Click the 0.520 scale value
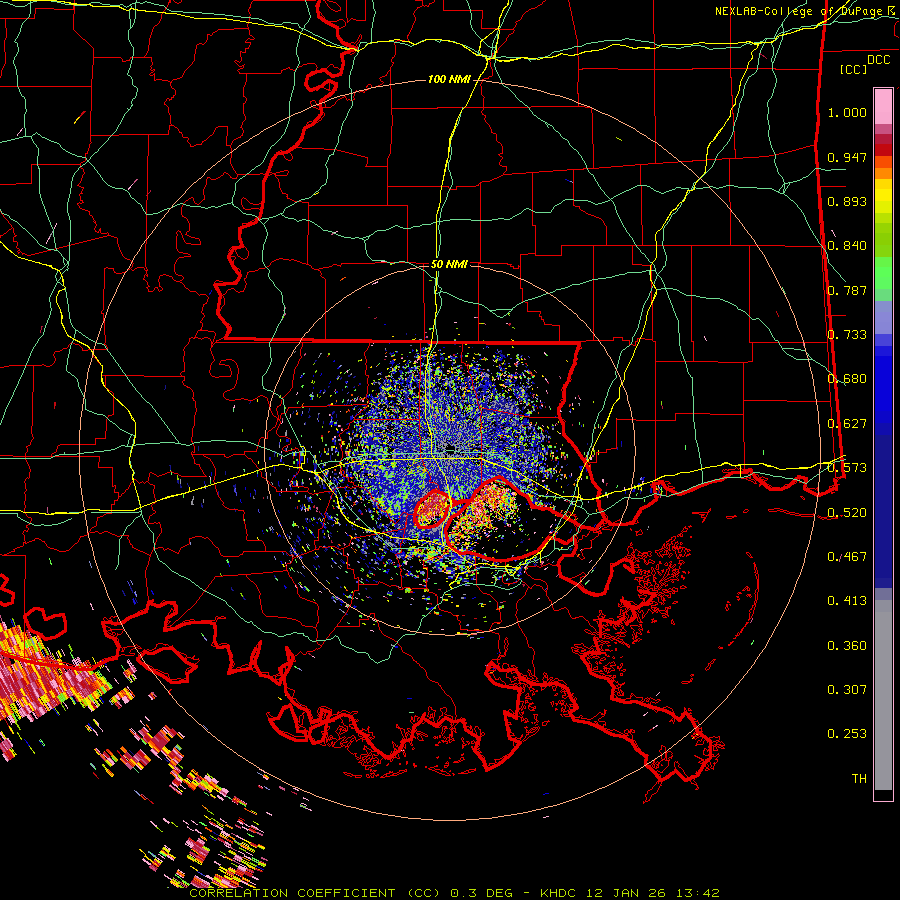The image size is (900, 900). tap(847, 513)
